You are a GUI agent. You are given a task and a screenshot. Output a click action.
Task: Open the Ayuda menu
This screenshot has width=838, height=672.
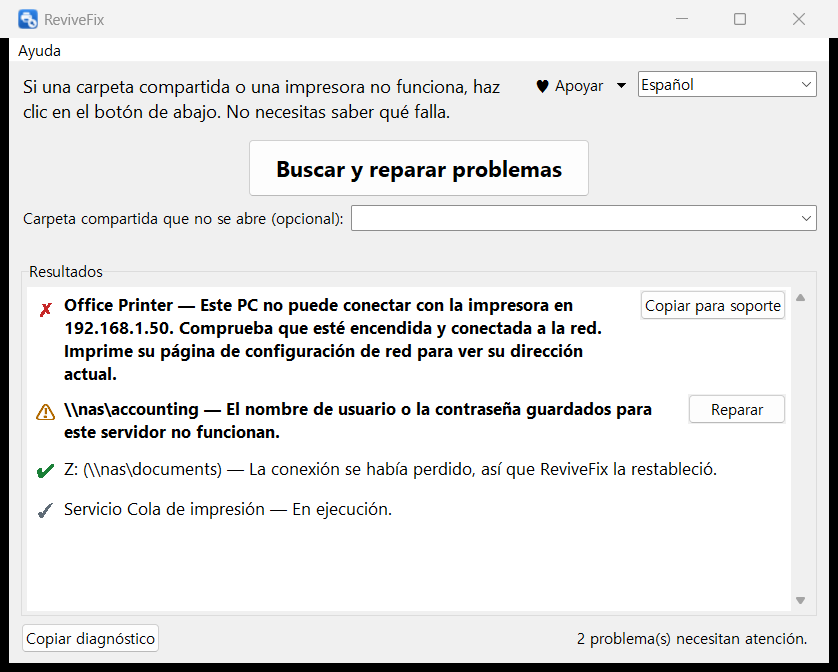[x=40, y=51]
